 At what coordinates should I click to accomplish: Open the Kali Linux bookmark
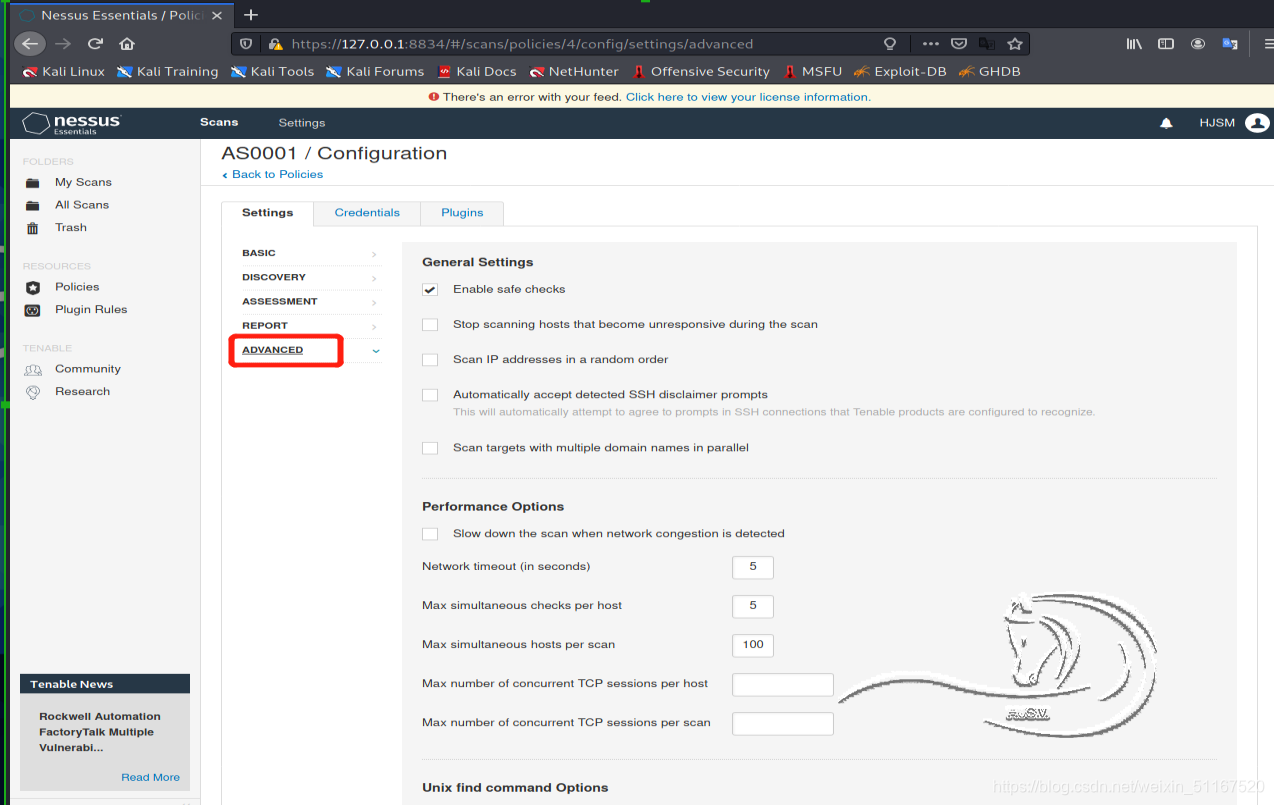64,72
